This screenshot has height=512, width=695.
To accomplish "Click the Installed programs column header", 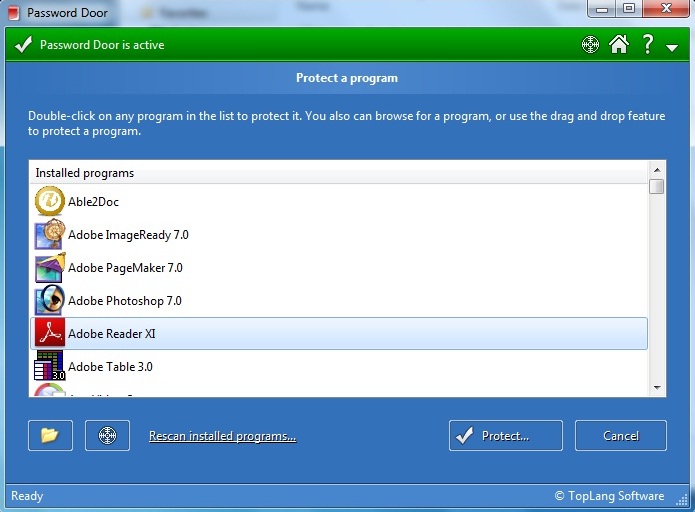I will pyautogui.click(x=339, y=172).
